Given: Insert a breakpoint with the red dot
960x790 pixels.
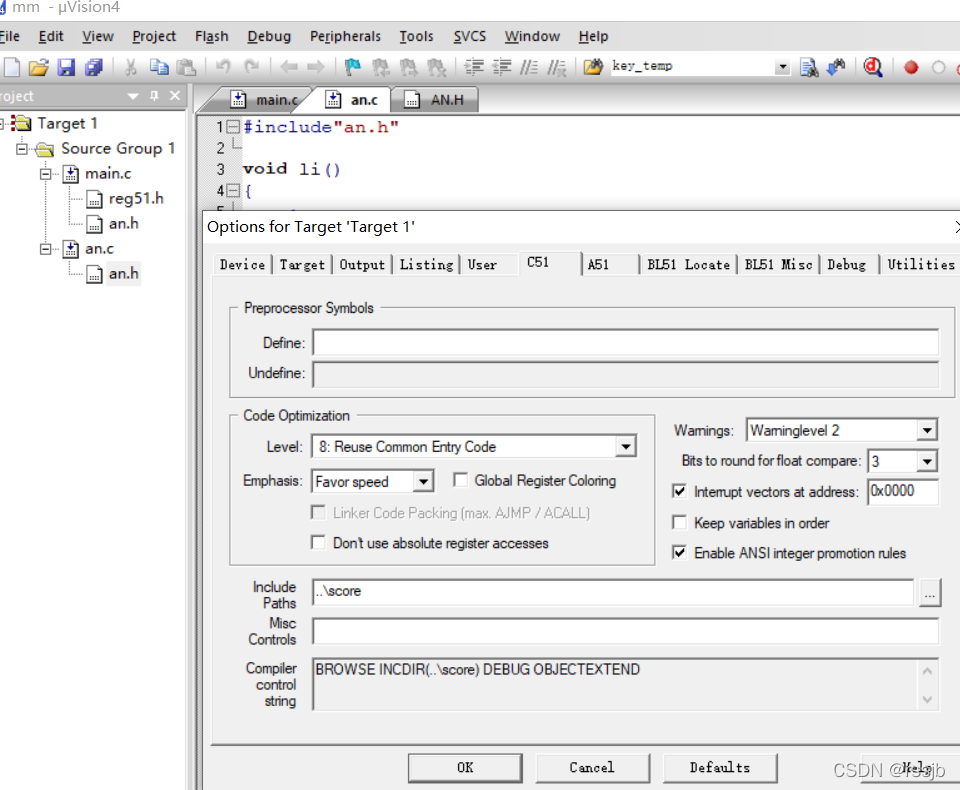Looking at the screenshot, I should coord(911,67).
